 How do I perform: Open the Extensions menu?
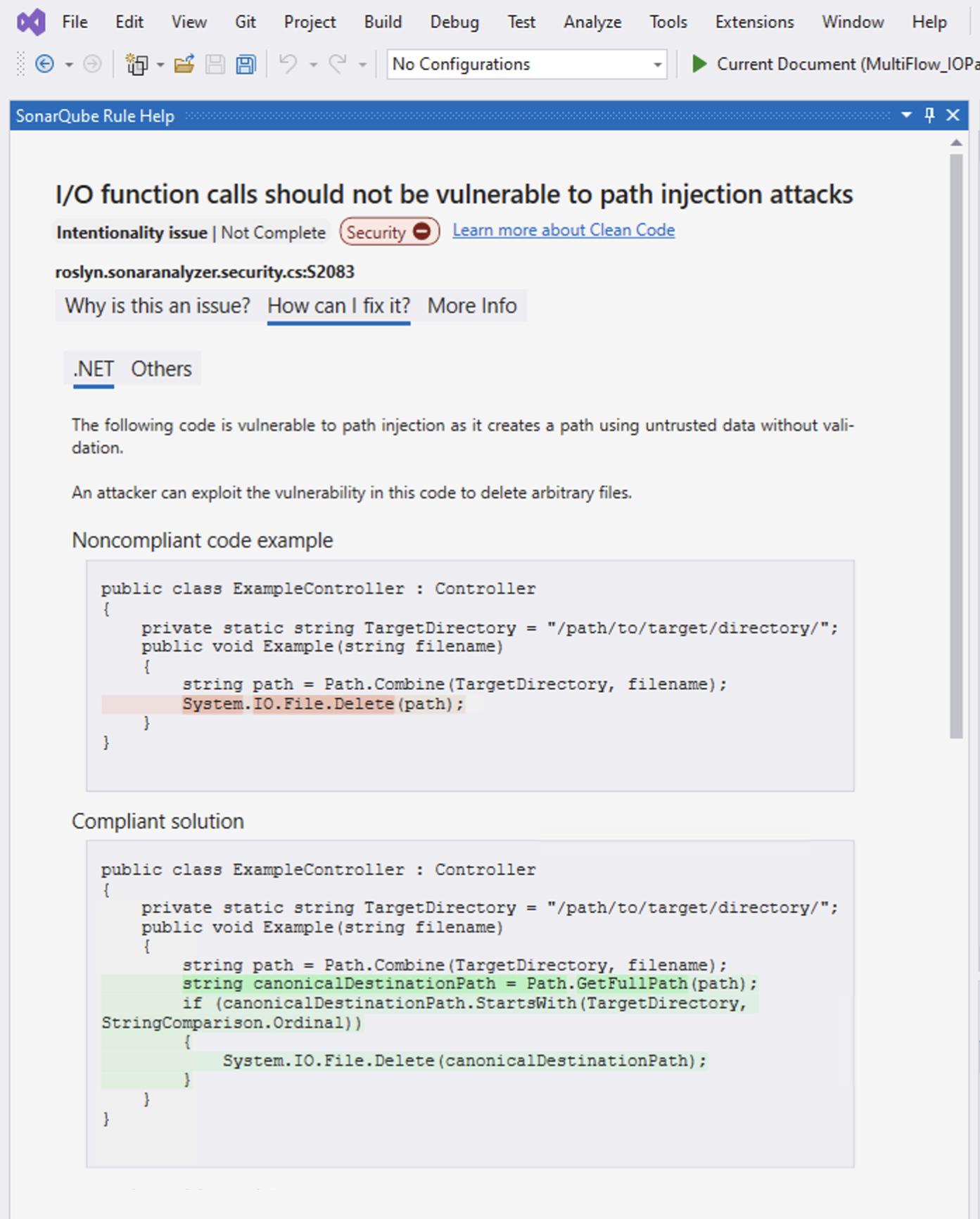[x=754, y=22]
